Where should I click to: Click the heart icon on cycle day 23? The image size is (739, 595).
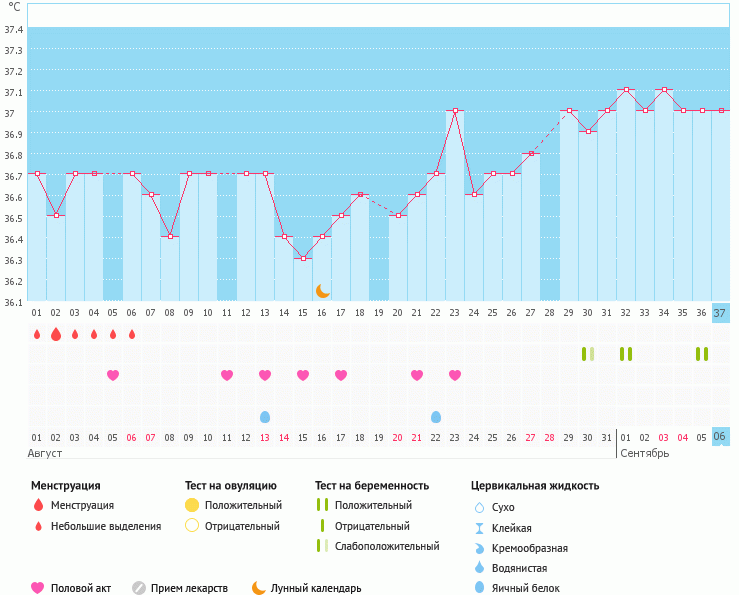(455, 375)
